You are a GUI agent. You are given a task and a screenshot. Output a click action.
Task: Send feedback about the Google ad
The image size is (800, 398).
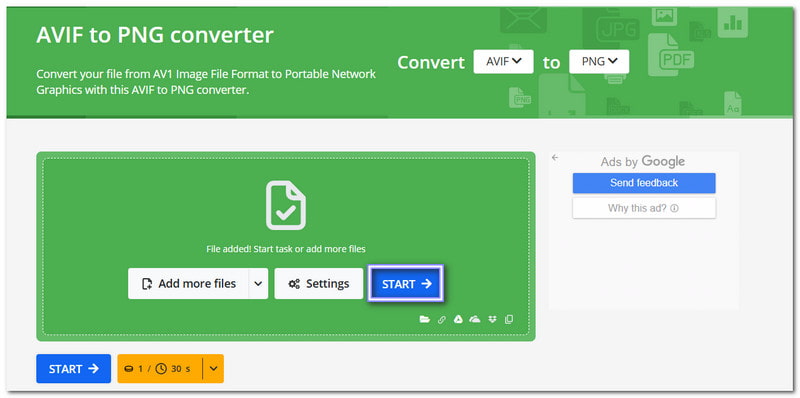coord(644,183)
